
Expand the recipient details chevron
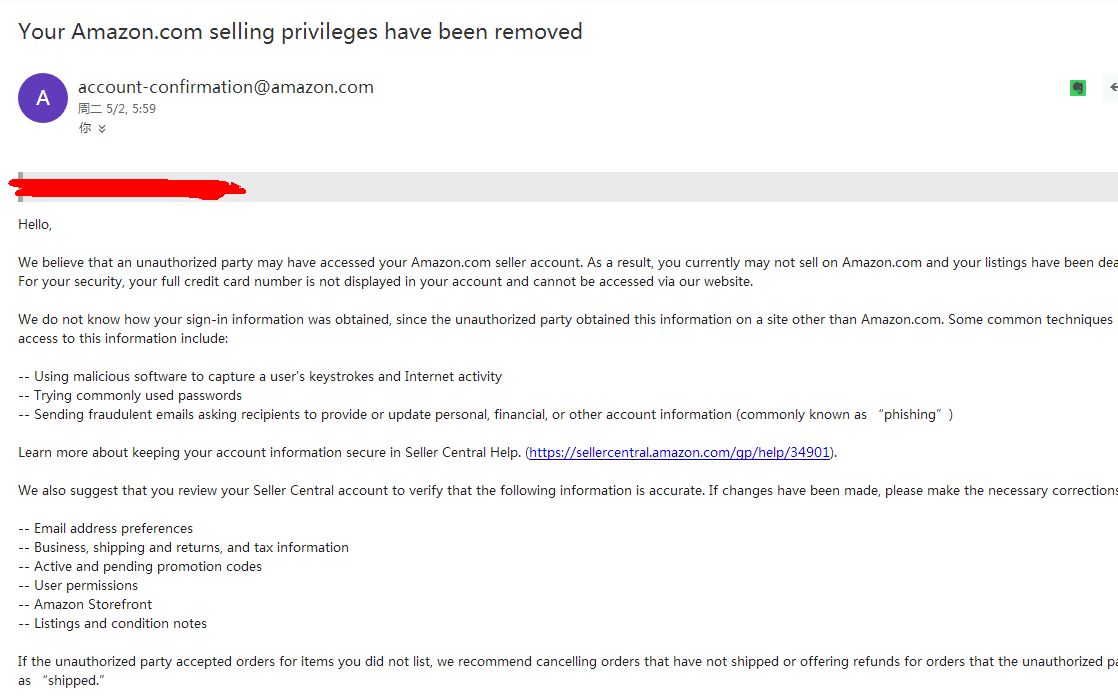pyautogui.click(x=102, y=129)
